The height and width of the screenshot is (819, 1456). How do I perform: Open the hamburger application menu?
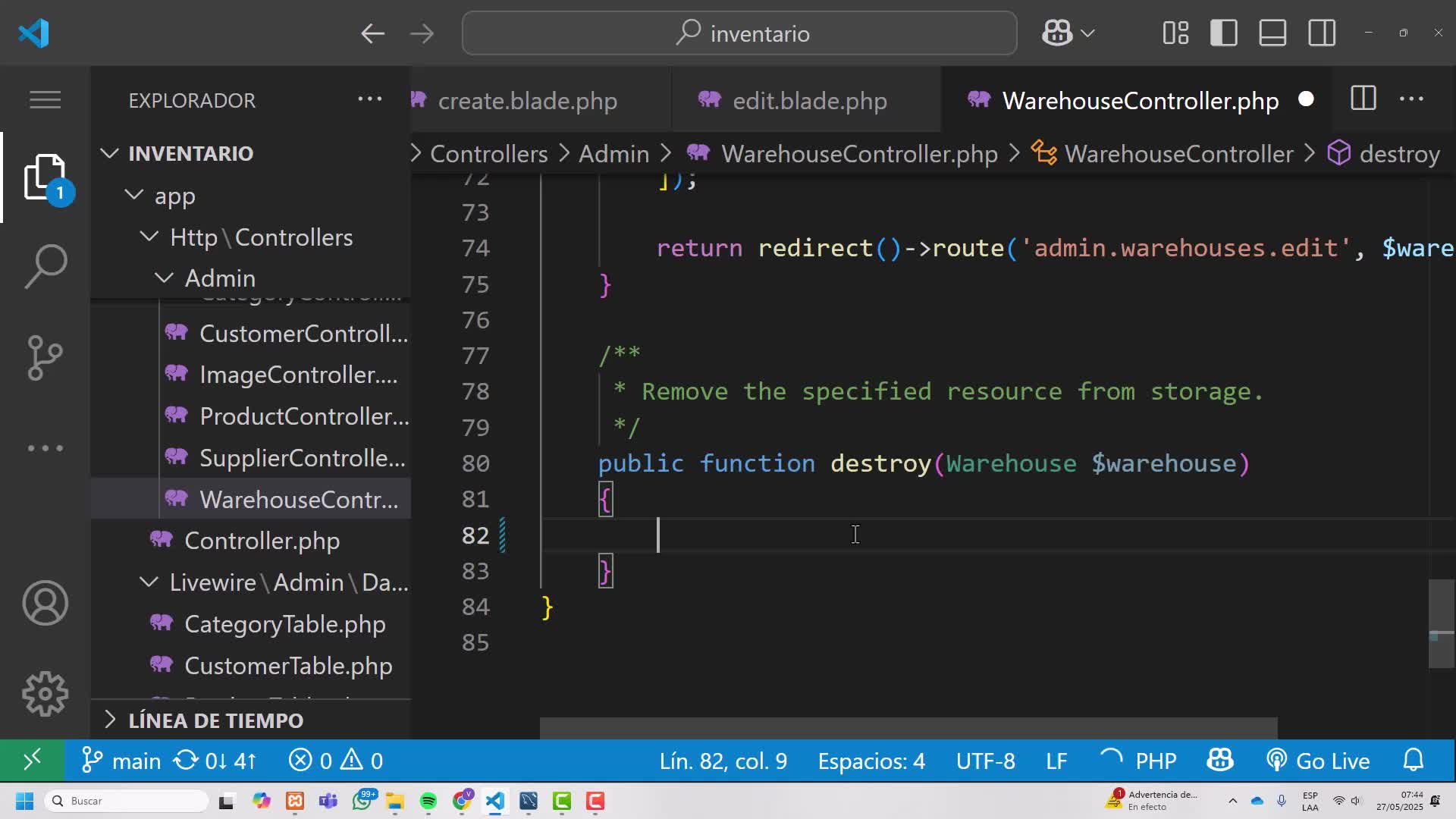(45, 99)
